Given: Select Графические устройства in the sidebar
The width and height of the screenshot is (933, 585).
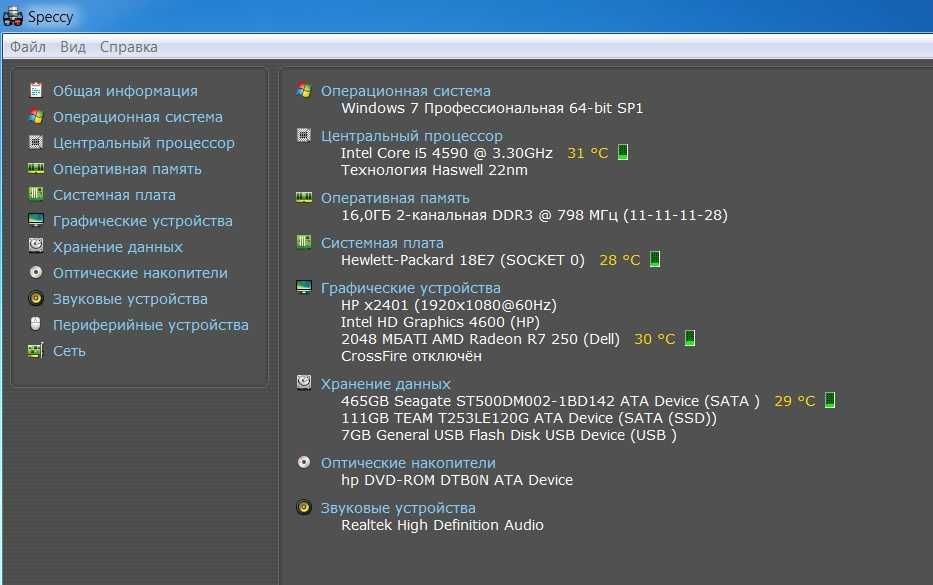Looking at the screenshot, I should [x=143, y=221].
